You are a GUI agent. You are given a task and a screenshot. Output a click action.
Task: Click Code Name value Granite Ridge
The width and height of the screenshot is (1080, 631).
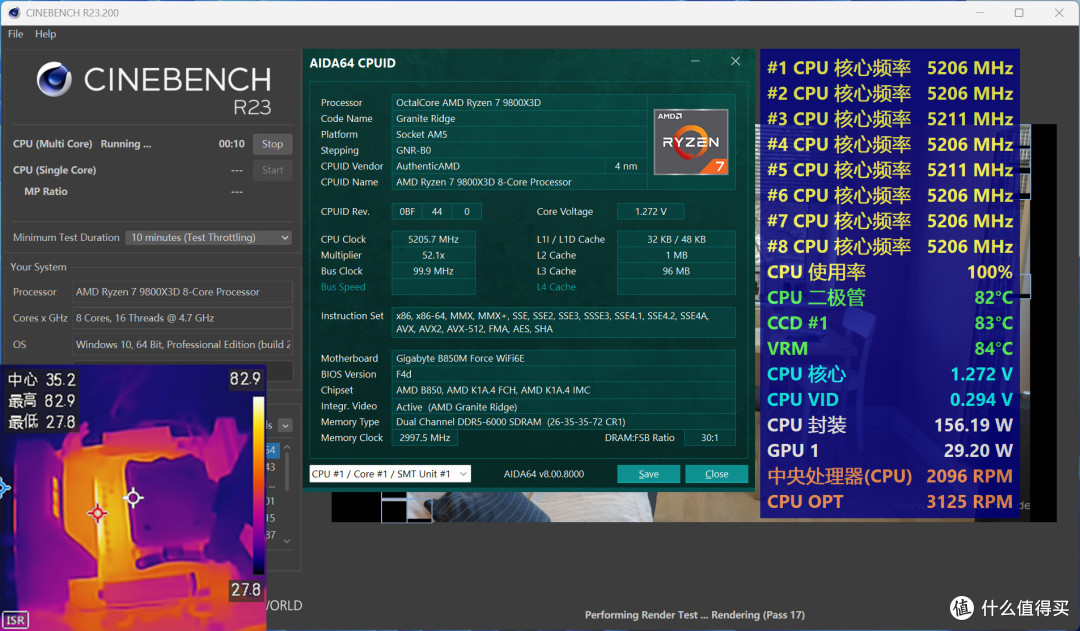[426, 118]
